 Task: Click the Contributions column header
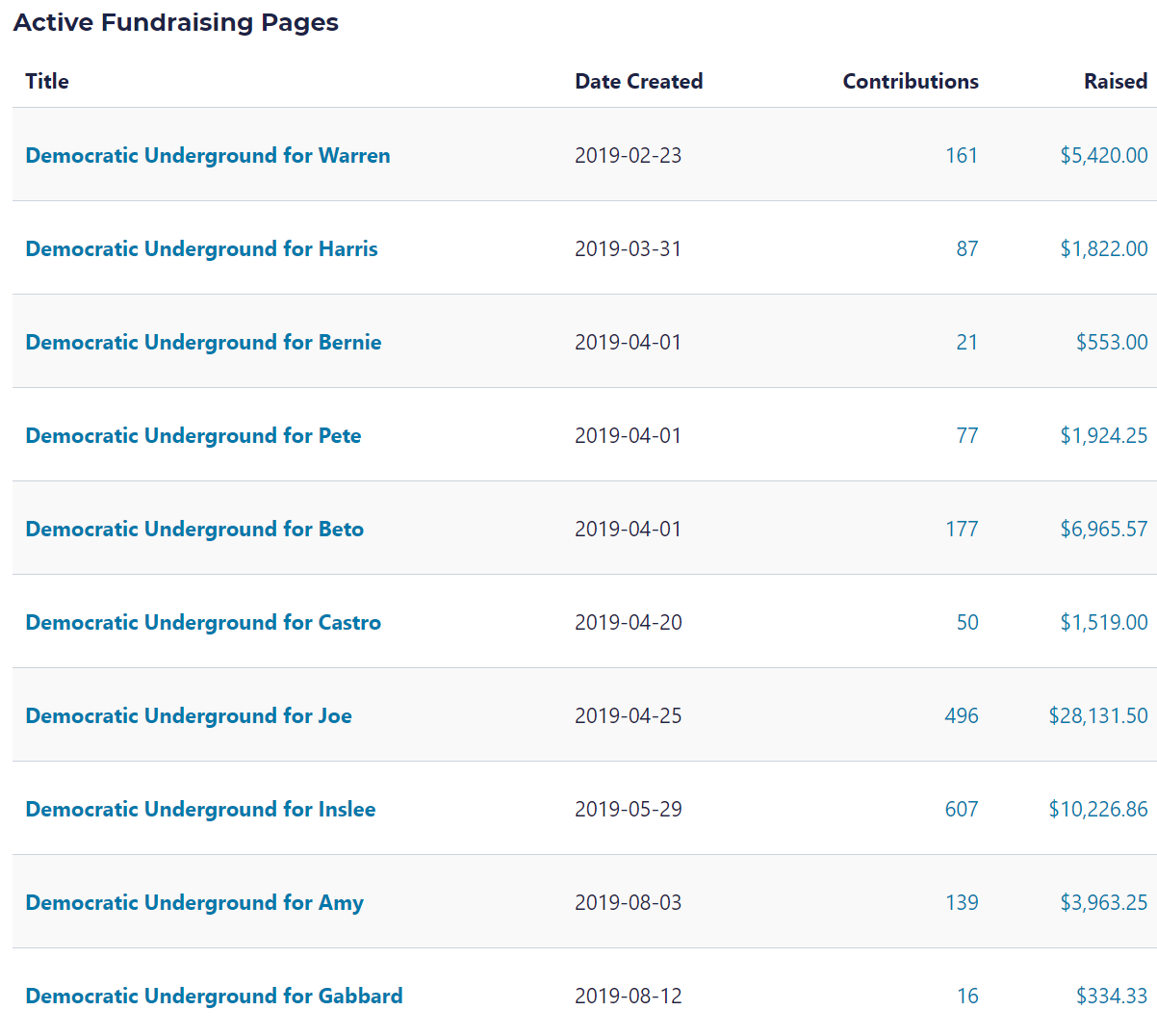910,82
